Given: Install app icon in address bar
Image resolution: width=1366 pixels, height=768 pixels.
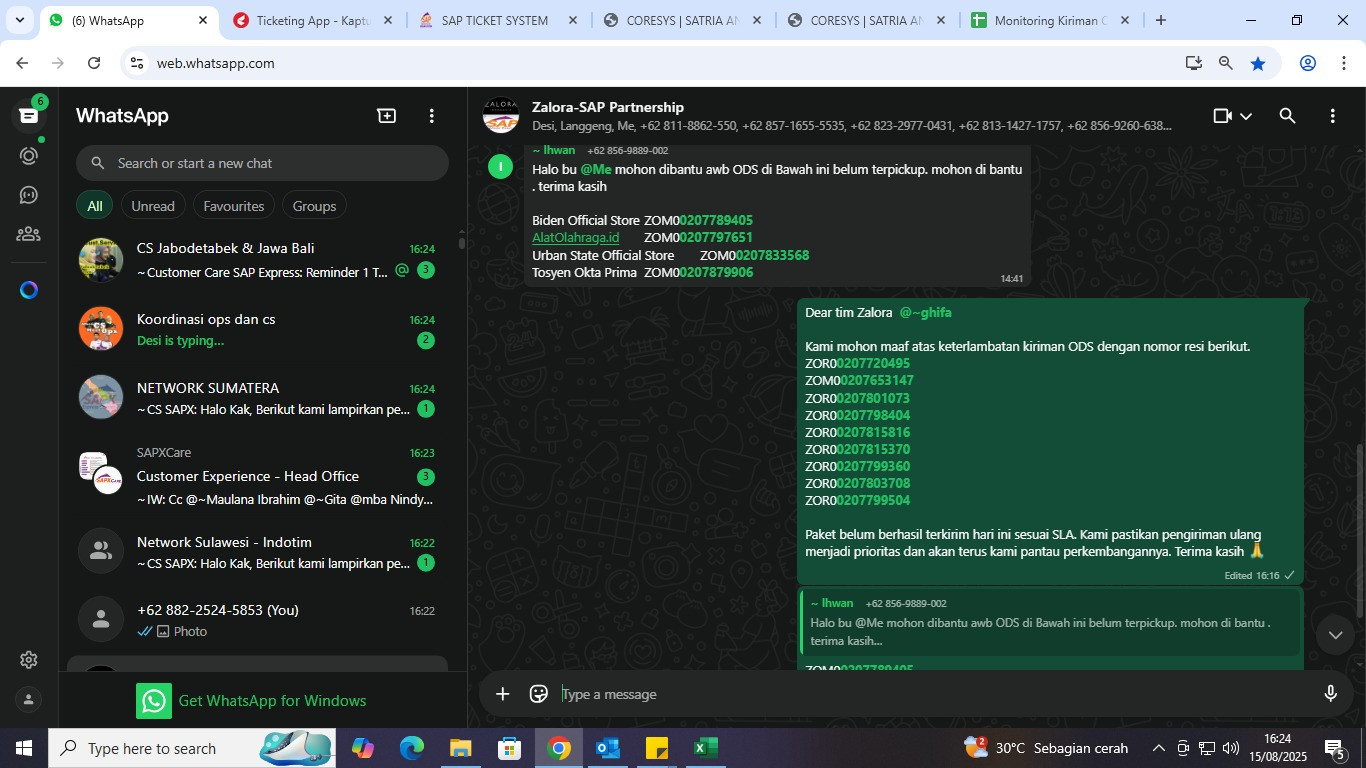Looking at the screenshot, I should [x=1193, y=63].
